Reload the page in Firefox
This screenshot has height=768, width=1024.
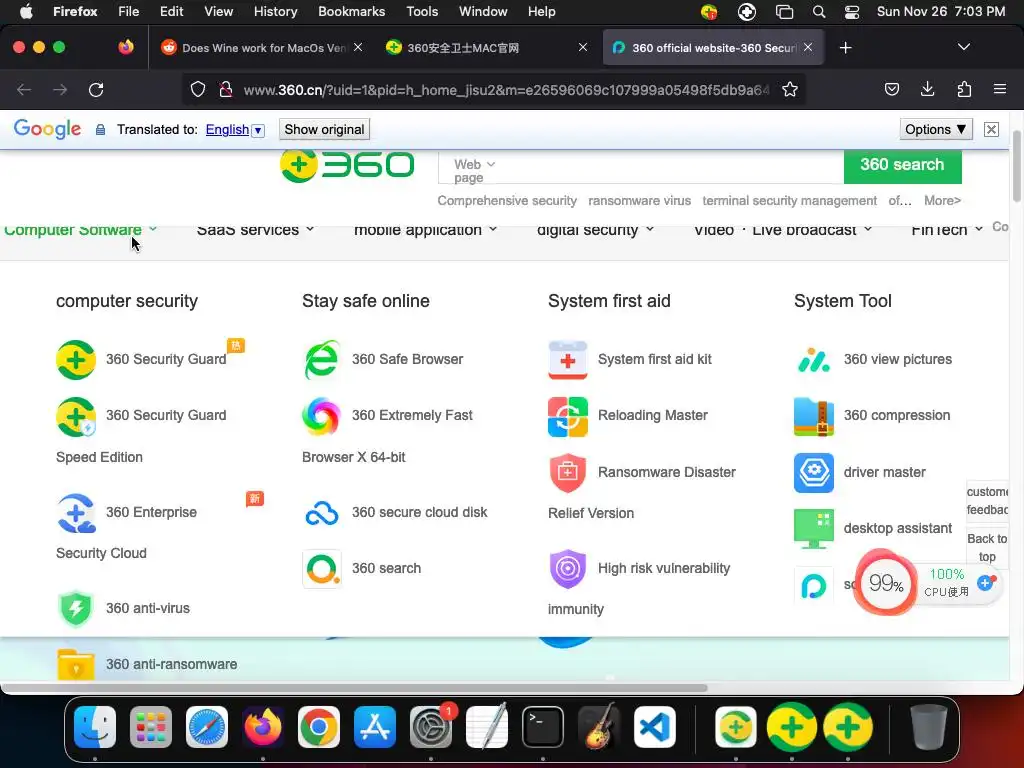tap(96, 89)
